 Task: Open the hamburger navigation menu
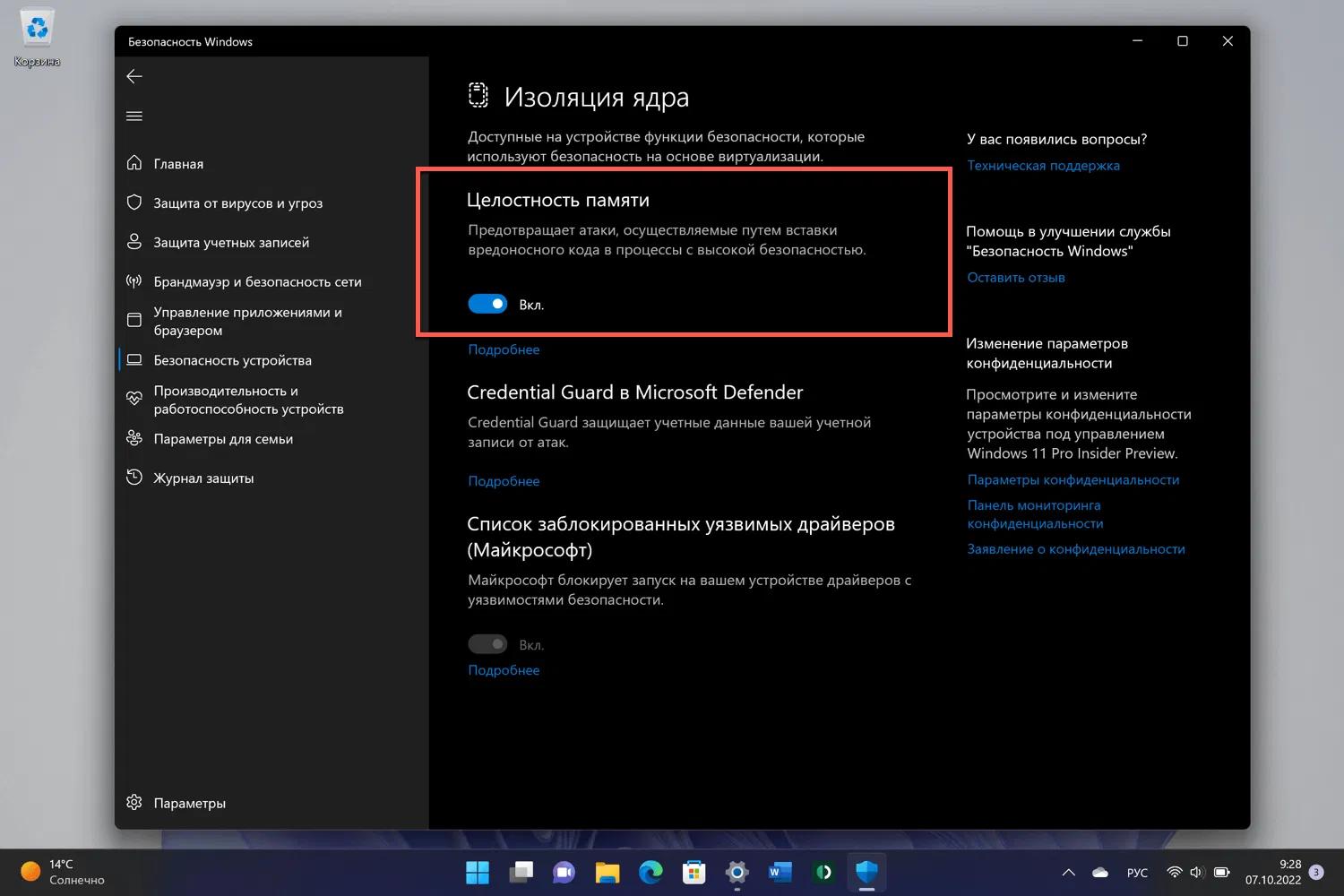(x=134, y=116)
